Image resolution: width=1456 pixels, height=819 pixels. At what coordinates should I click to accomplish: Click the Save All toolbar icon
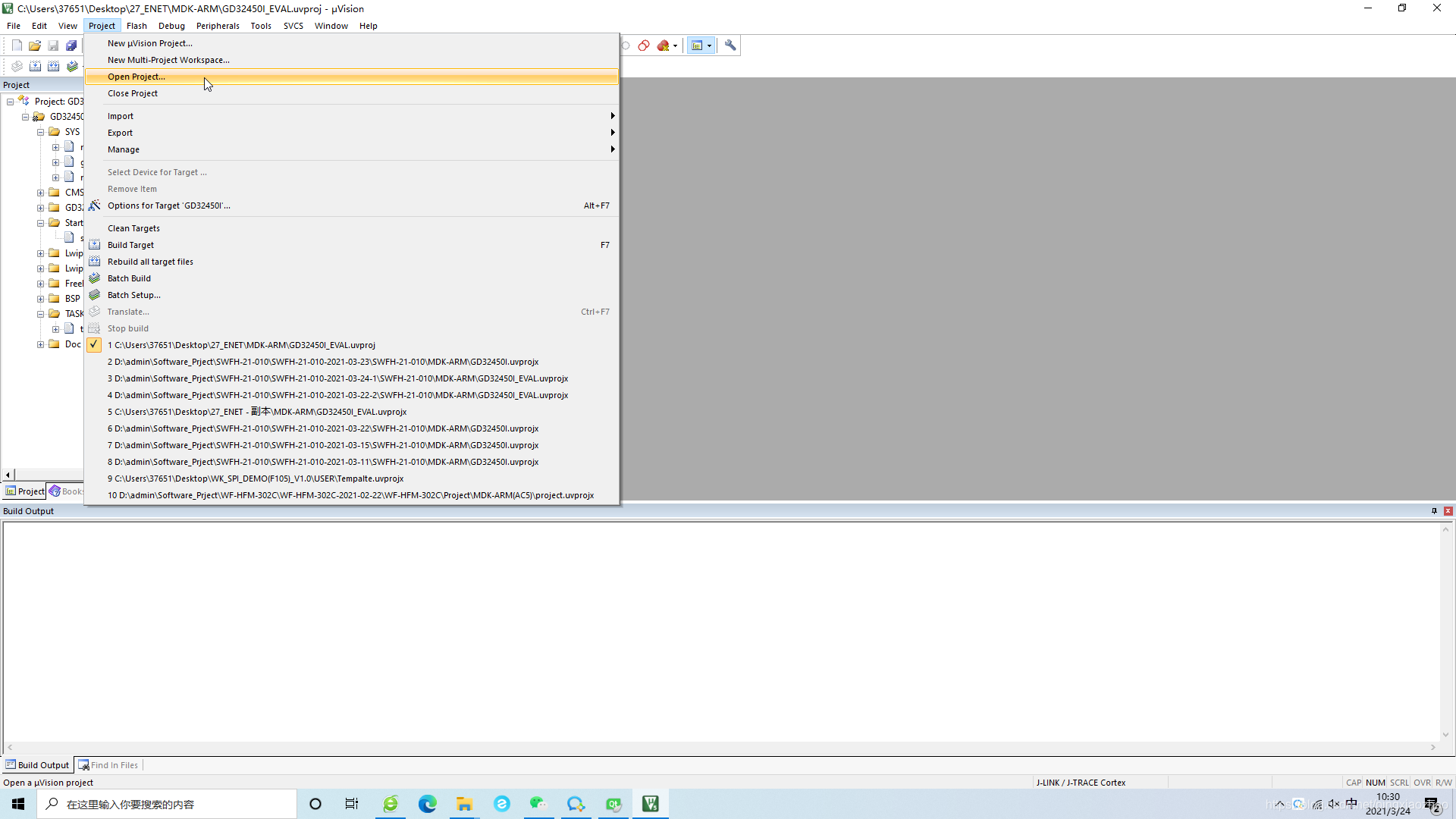pos(71,45)
